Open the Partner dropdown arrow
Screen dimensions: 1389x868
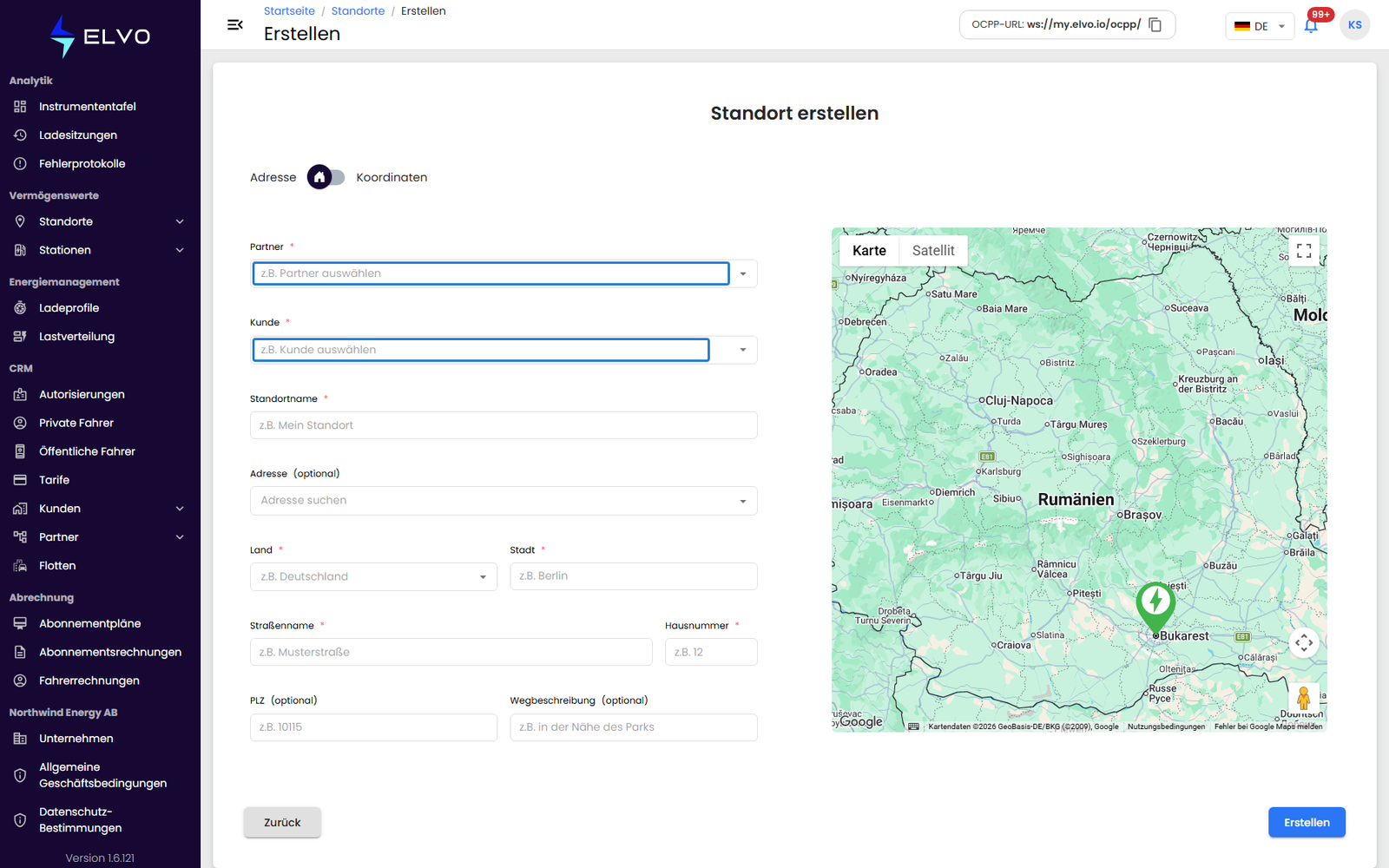pyautogui.click(x=743, y=274)
